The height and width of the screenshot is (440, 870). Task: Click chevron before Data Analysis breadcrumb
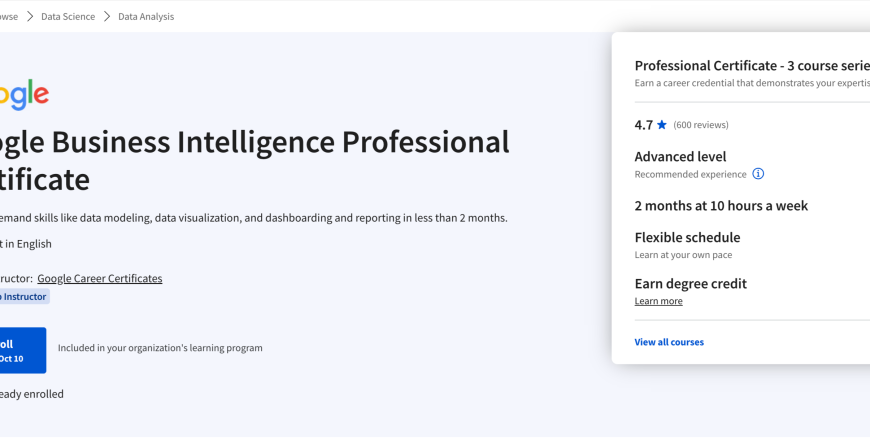(107, 17)
